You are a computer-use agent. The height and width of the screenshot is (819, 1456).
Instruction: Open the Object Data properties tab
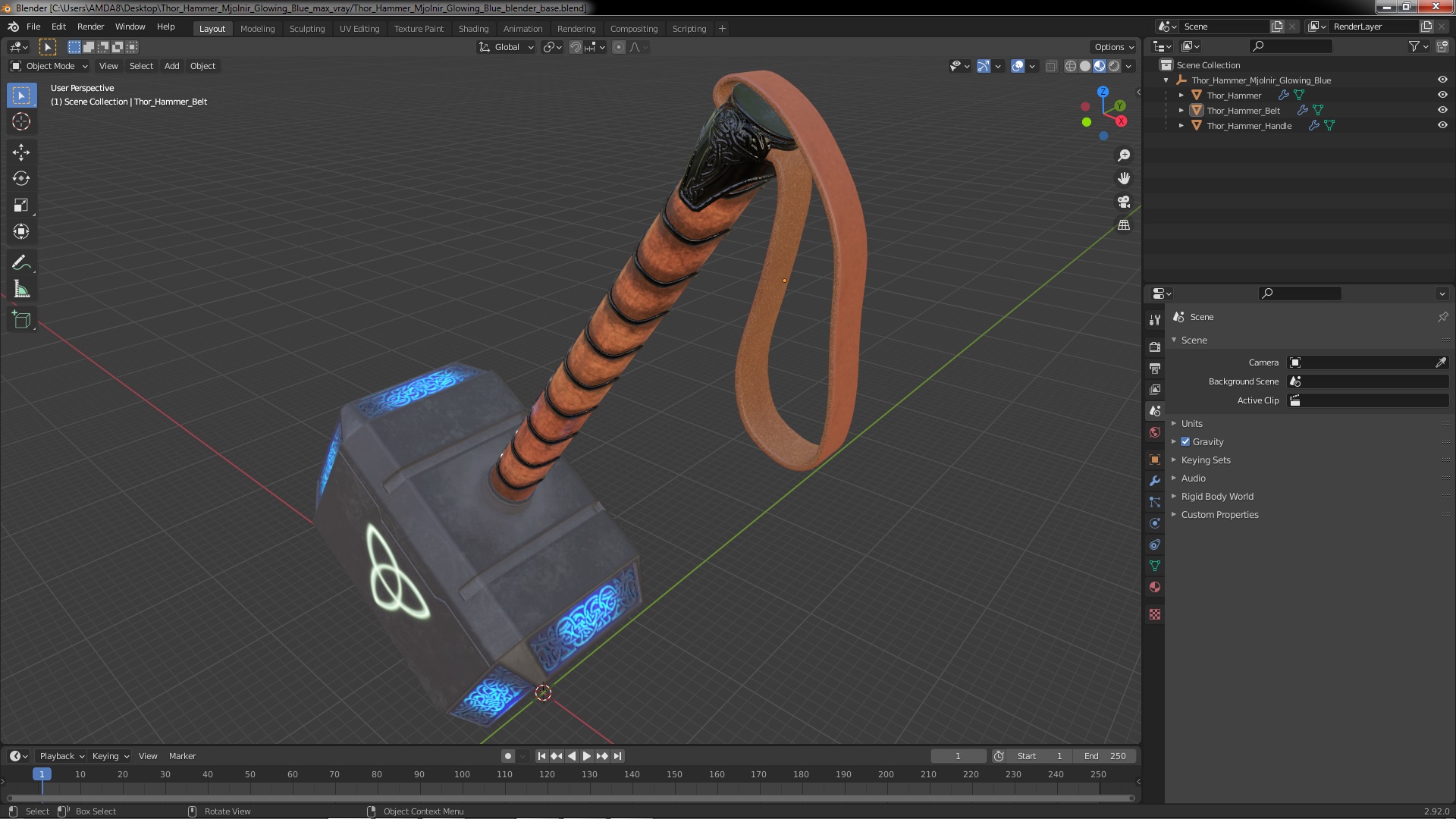tap(1155, 566)
